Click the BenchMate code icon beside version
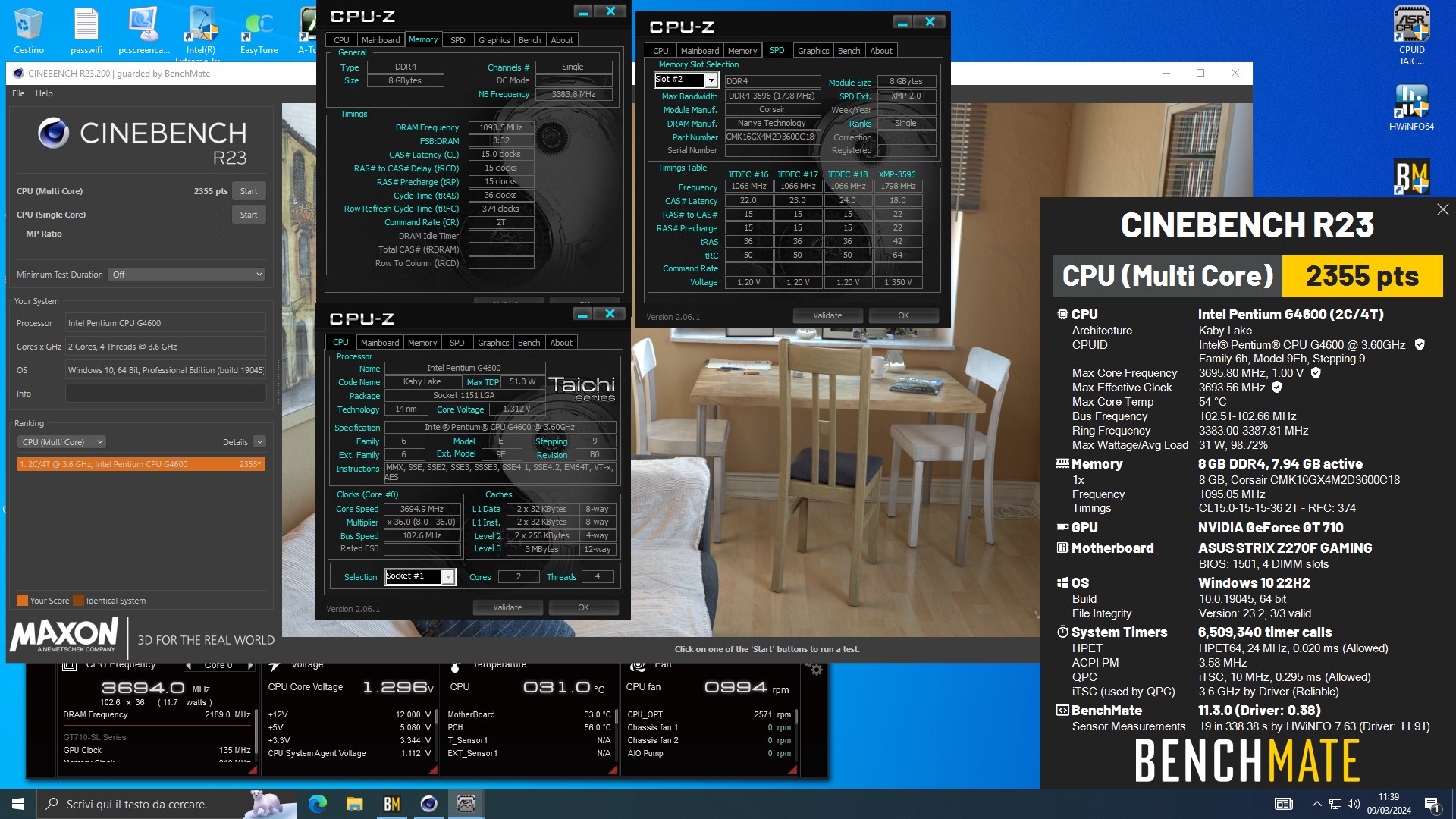Image resolution: width=1456 pixels, height=819 pixels. (1062, 710)
